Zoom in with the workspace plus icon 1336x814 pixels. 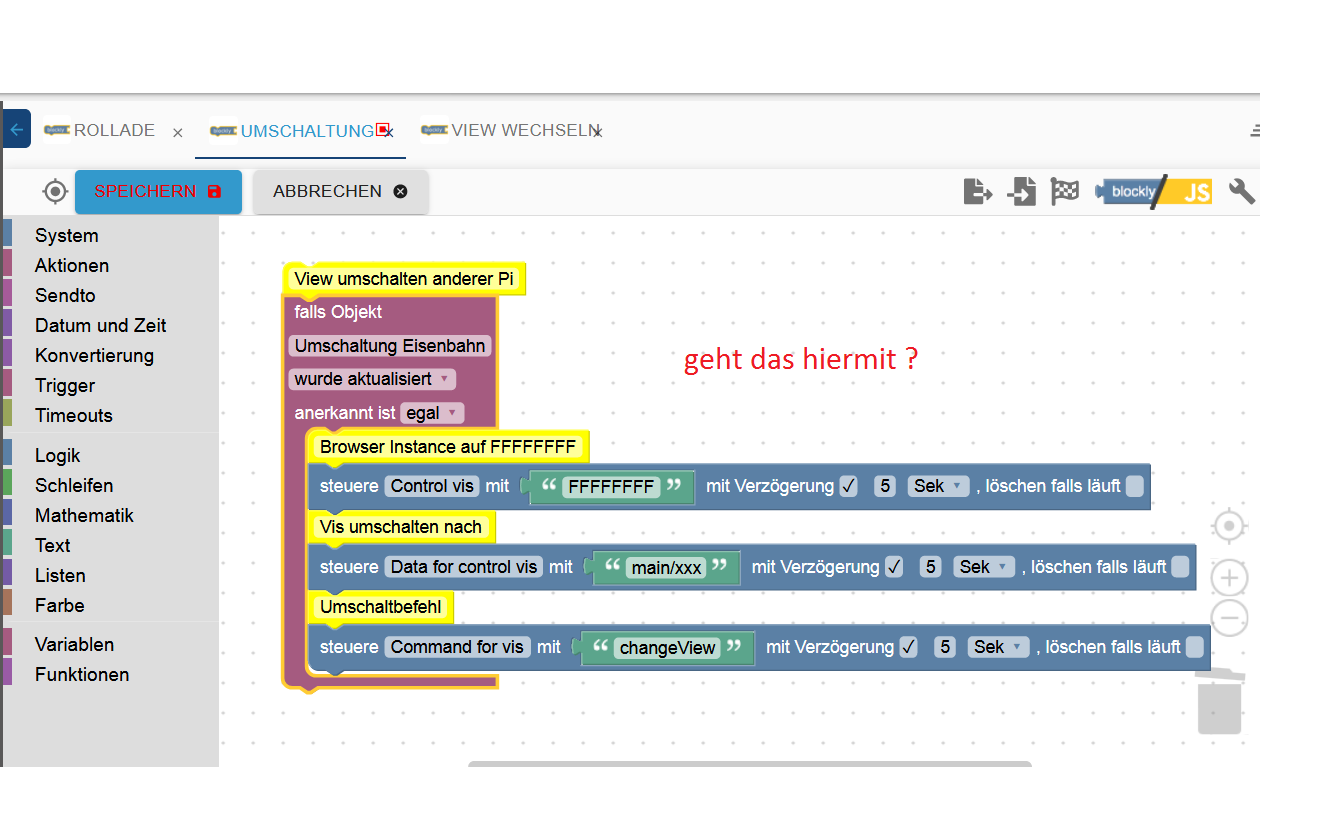[x=1229, y=578]
